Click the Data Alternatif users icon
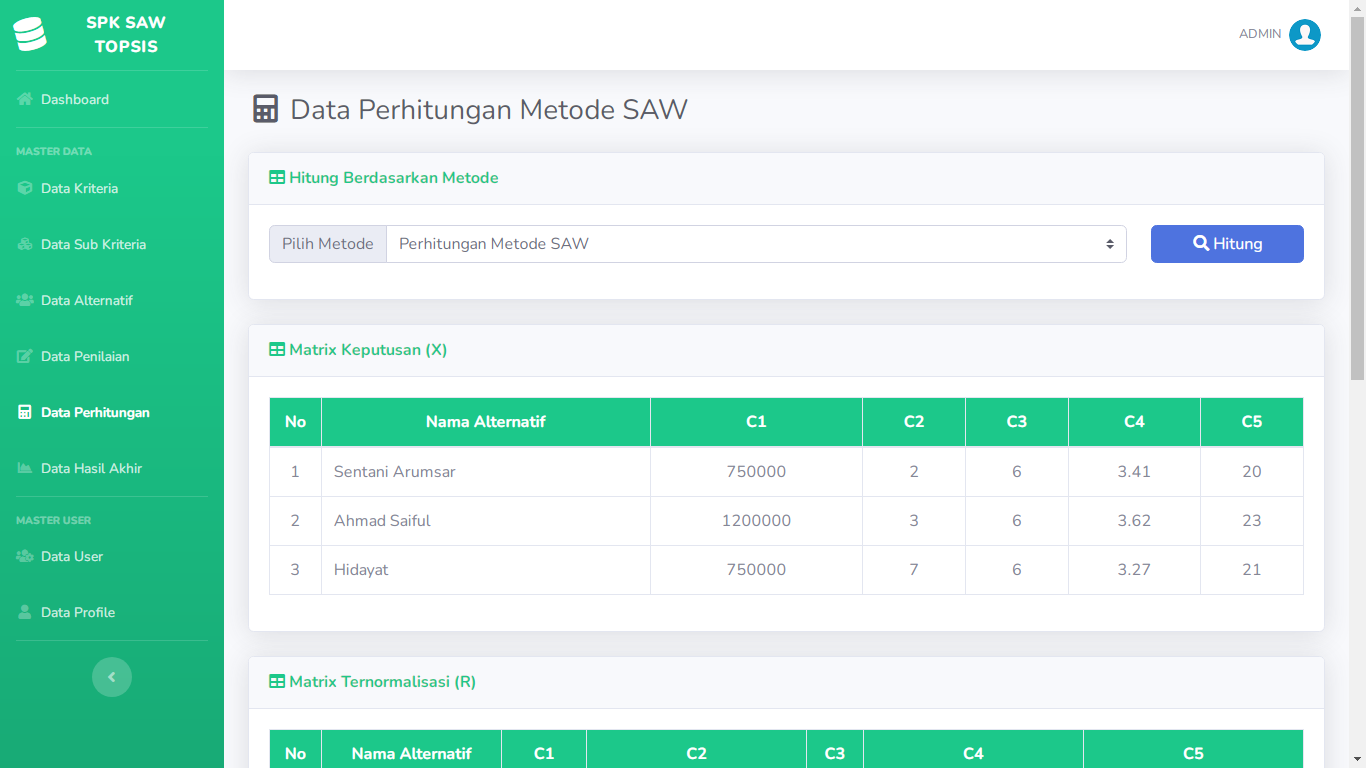Image resolution: width=1366 pixels, height=768 pixels. [25, 300]
